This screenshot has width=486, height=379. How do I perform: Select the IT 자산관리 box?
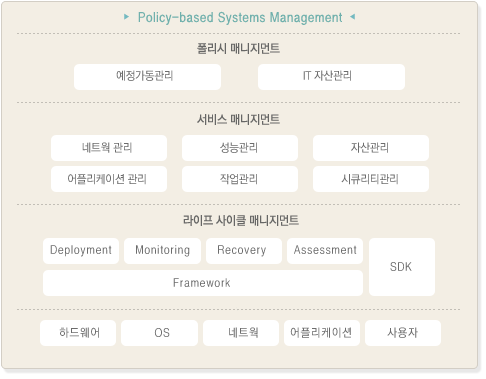coord(331,77)
